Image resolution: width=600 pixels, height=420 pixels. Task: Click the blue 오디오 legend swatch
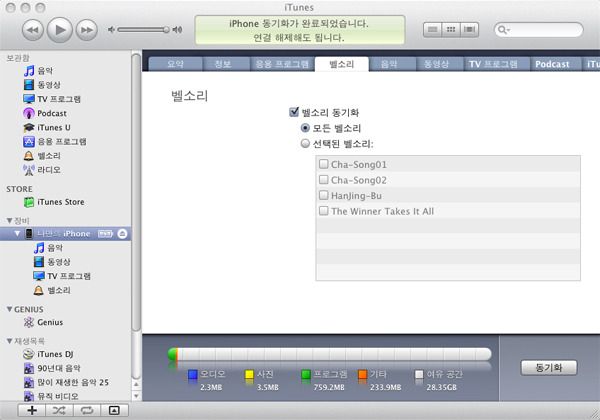pyautogui.click(x=193, y=374)
